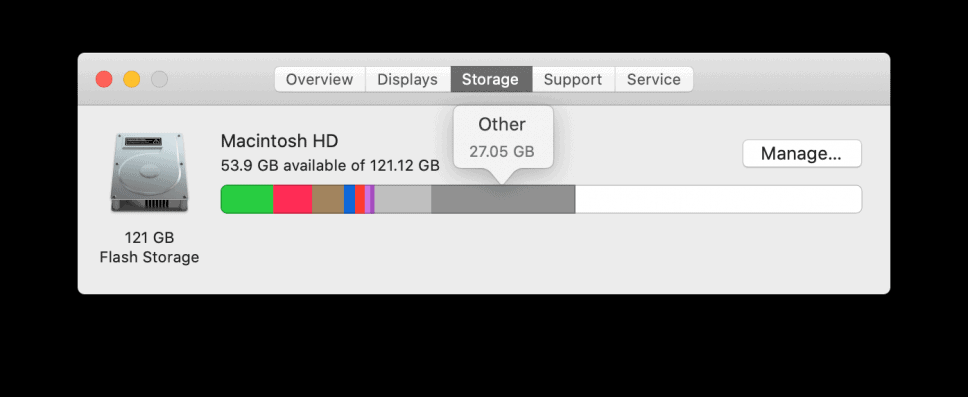Click the white free space area of bar
The height and width of the screenshot is (397, 968).
tap(718, 199)
